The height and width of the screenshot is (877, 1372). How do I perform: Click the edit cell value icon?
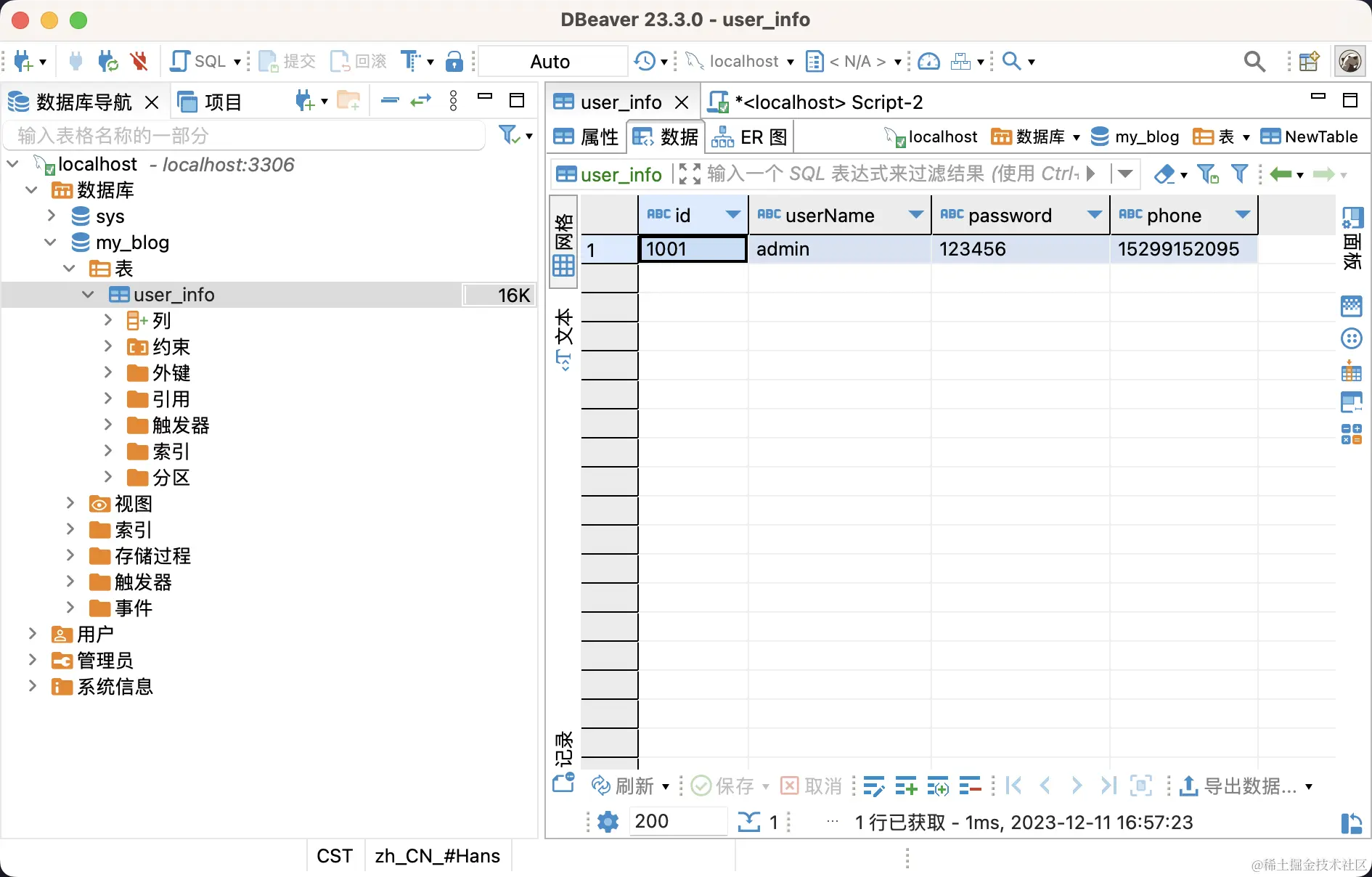coord(874,786)
